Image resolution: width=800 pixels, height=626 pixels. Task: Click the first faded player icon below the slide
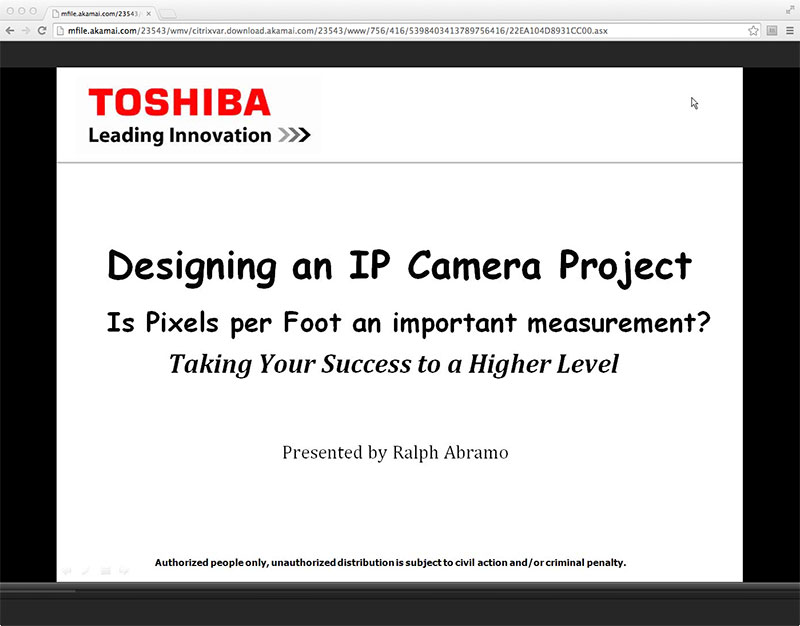[67, 570]
